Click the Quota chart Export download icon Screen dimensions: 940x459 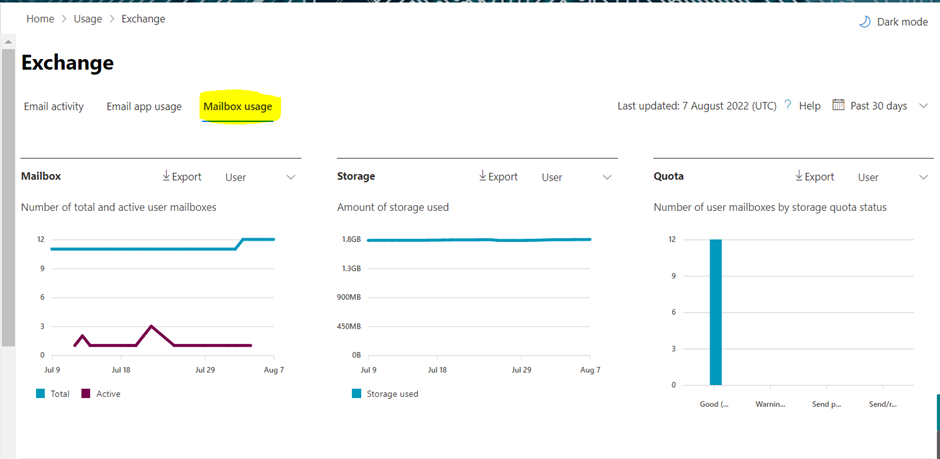[799, 176]
